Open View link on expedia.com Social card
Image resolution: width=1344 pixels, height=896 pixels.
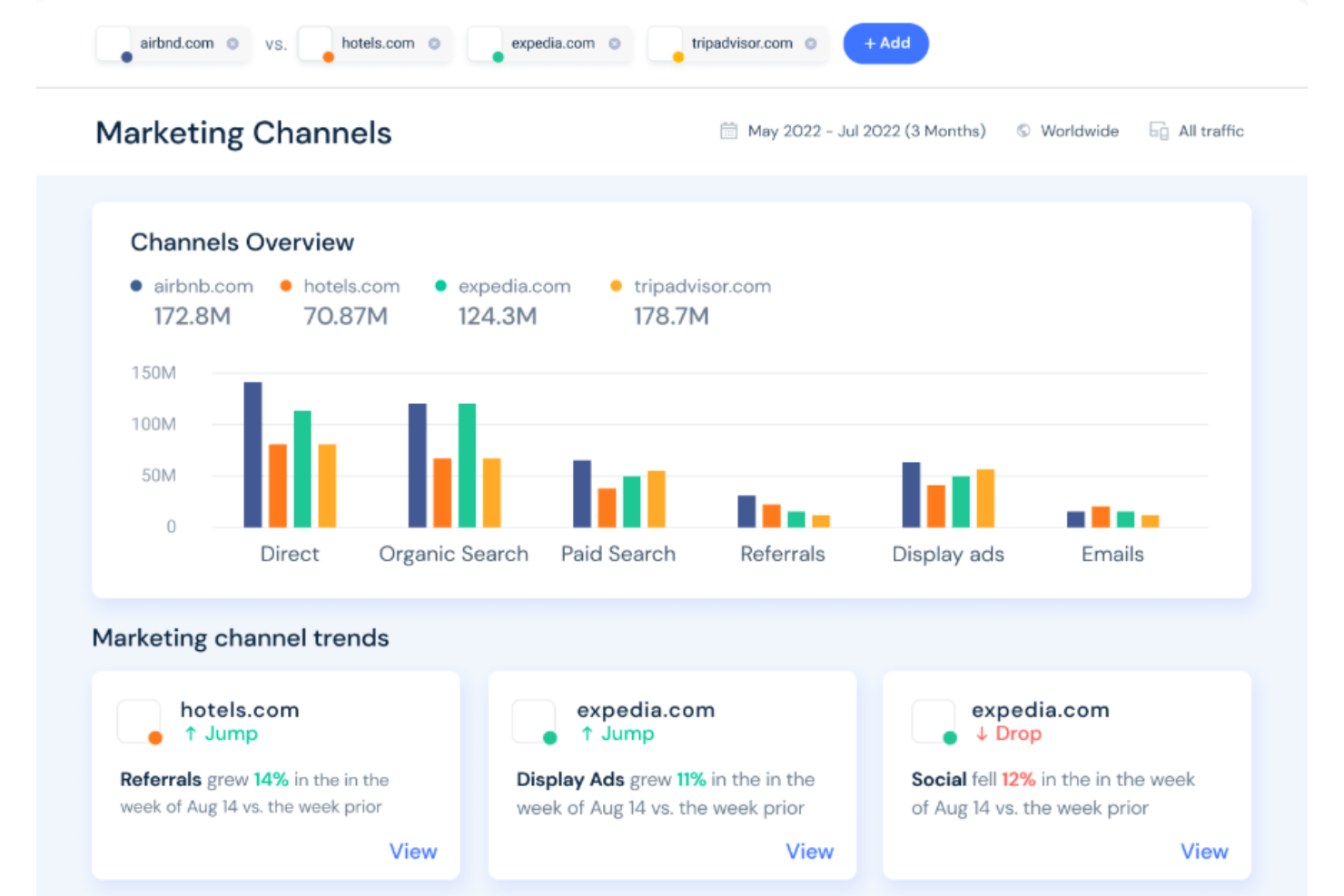click(x=1204, y=852)
